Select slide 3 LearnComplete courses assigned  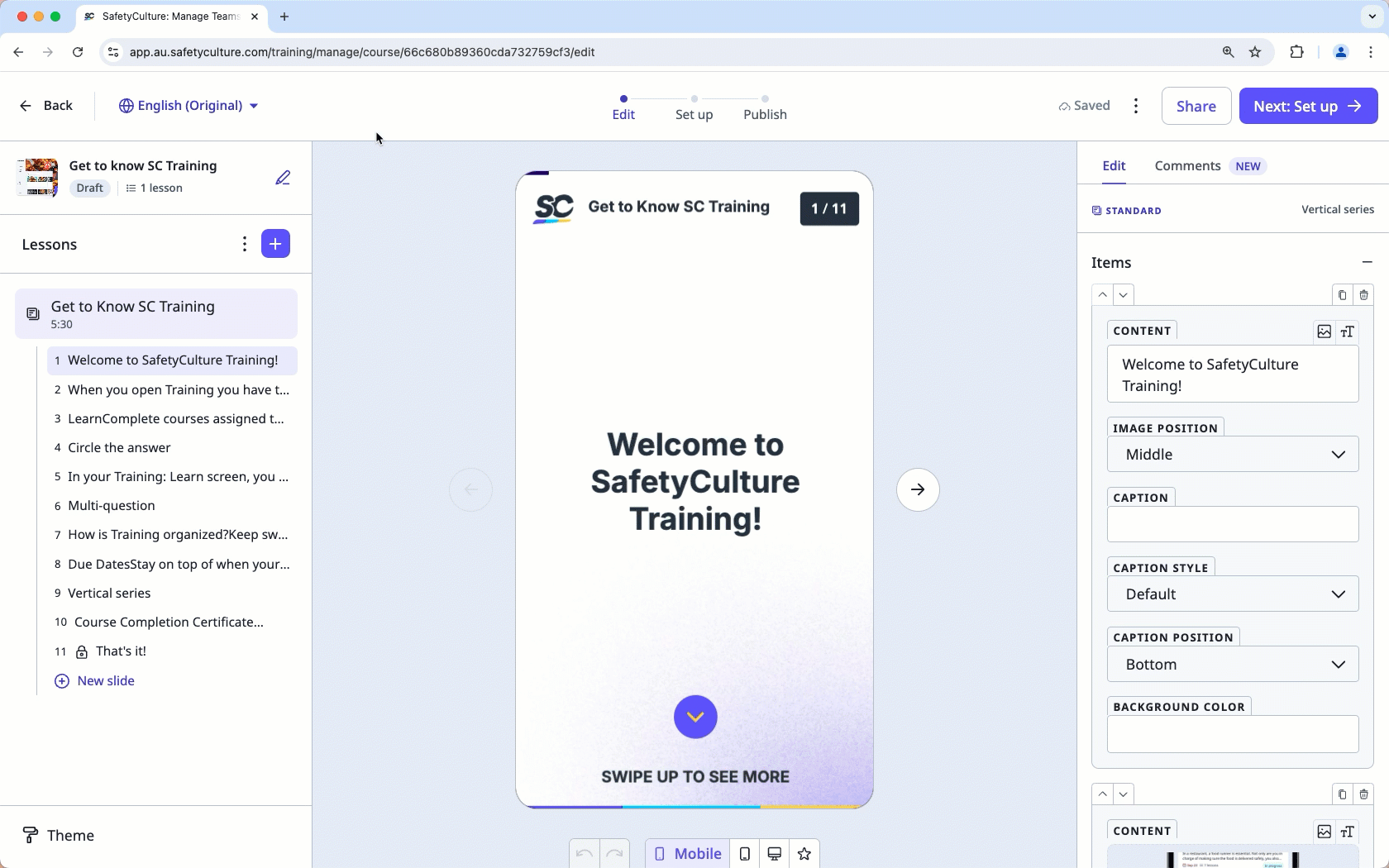tap(172, 418)
